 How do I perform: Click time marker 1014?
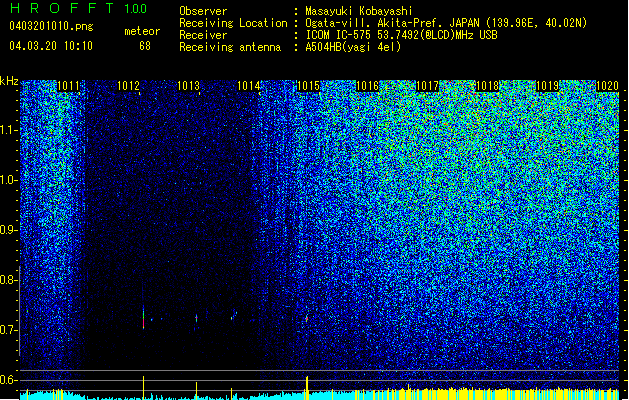(x=248, y=86)
